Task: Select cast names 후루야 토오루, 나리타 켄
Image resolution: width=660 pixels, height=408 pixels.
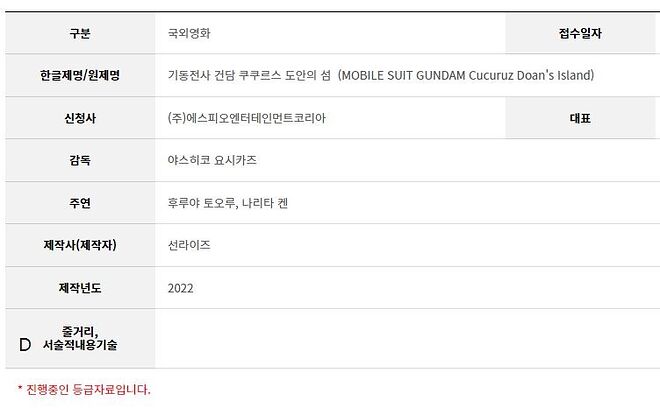Action: point(228,203)
